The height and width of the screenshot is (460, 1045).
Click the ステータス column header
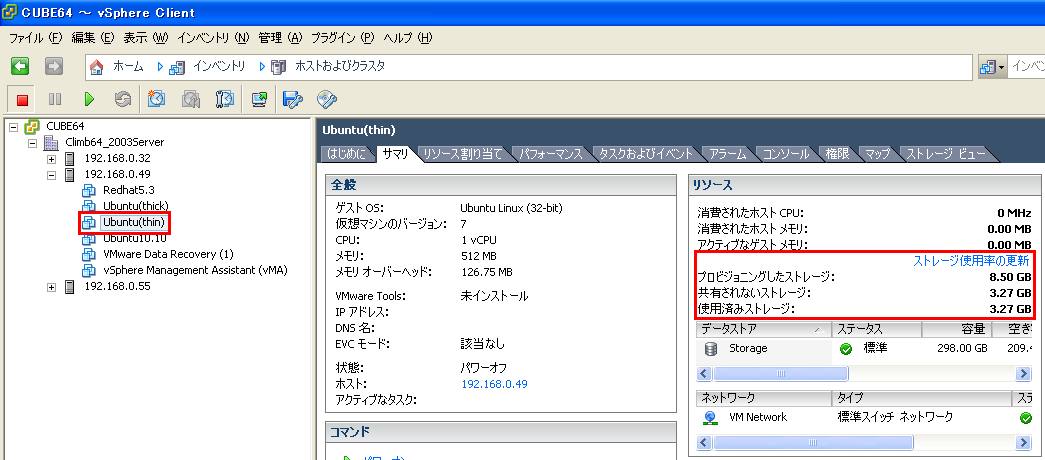(876, 329)
